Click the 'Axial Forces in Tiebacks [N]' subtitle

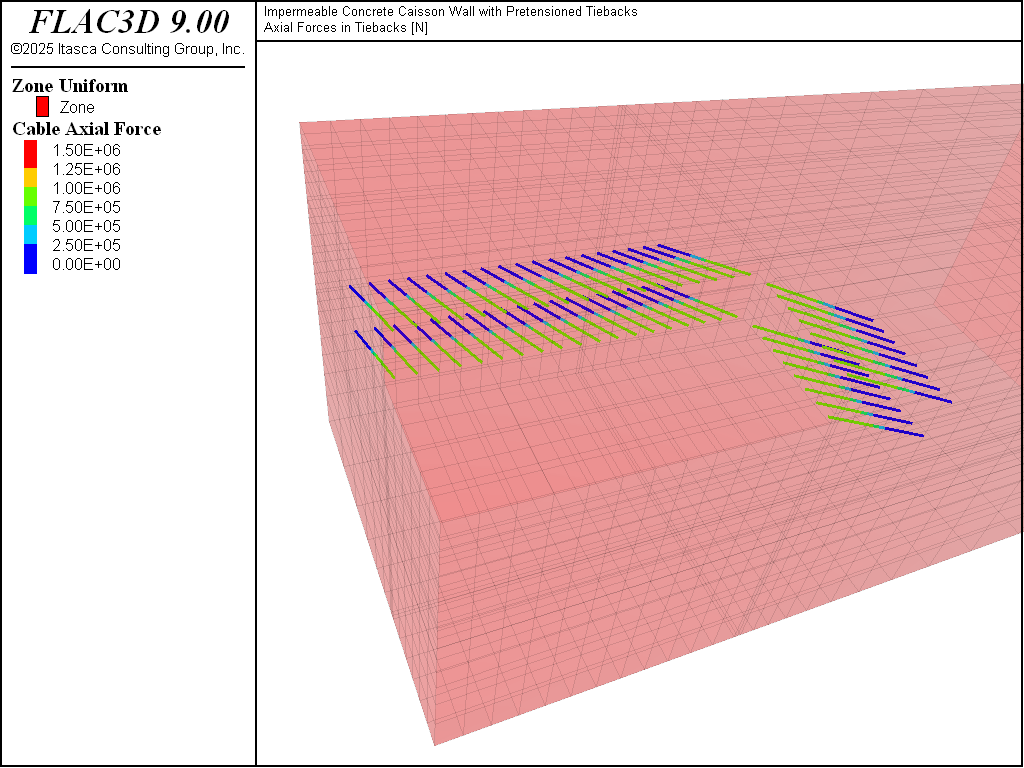tap(346, 27)
